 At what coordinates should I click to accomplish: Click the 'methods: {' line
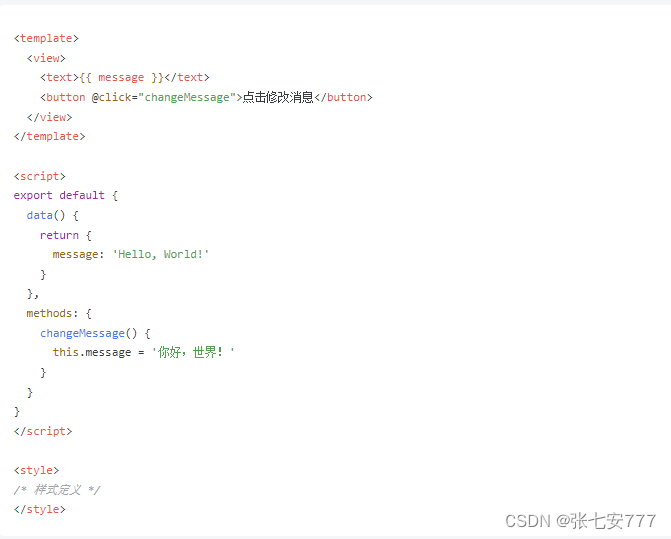(59, 314)
